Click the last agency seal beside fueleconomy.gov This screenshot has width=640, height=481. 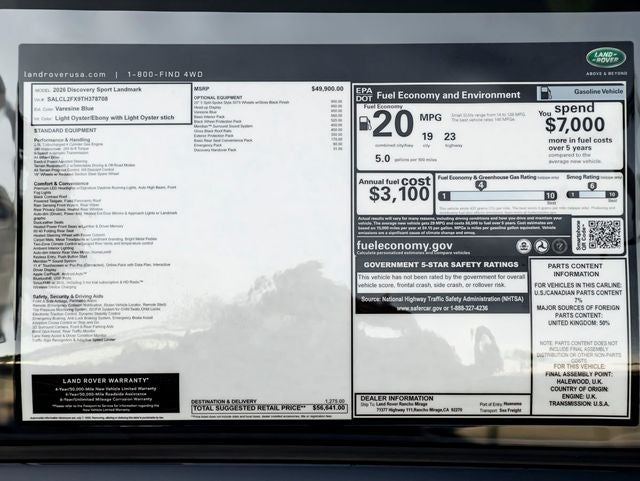[x=559, y=246]
